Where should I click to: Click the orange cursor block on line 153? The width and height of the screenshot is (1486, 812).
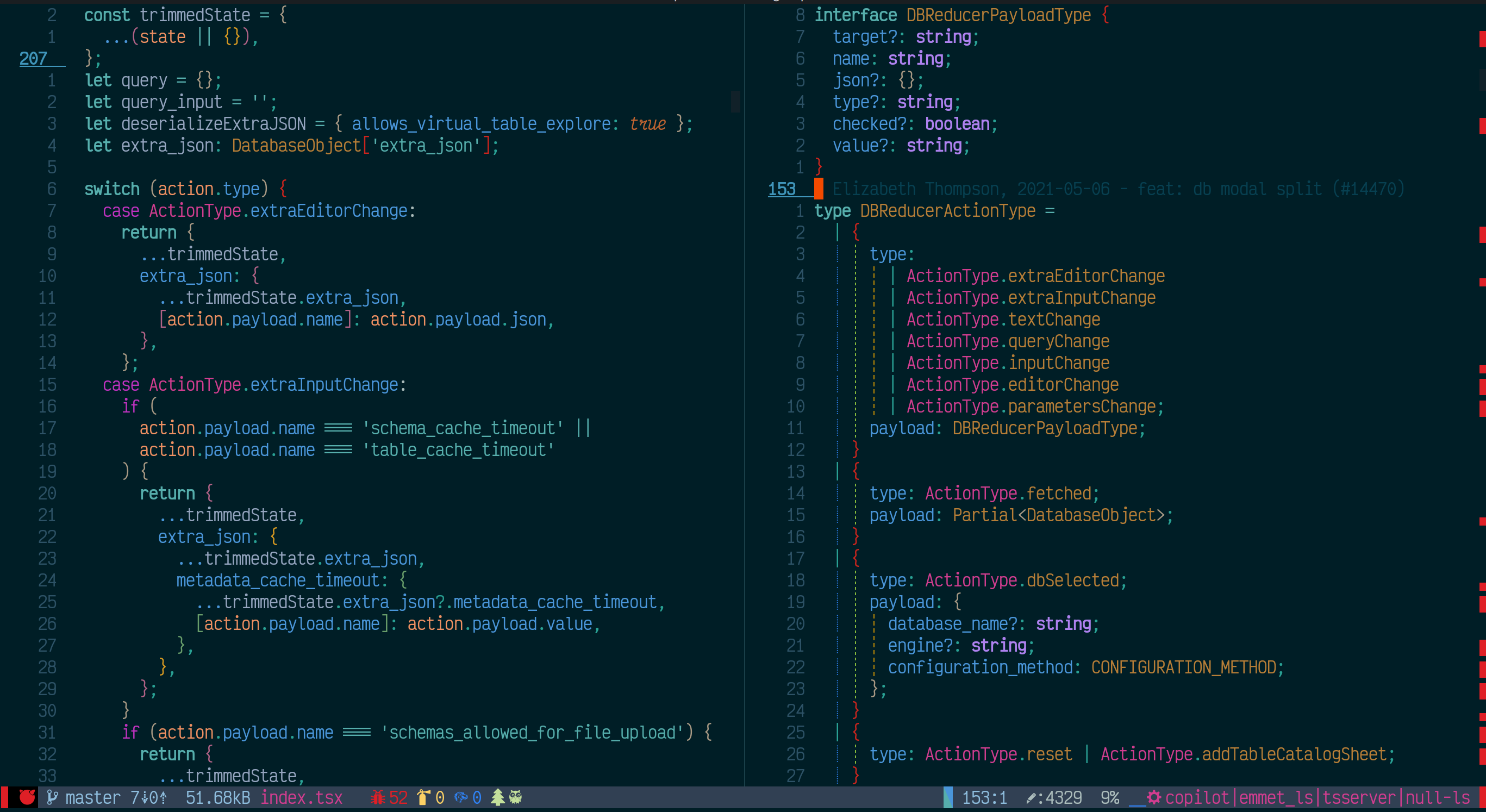pos(819,189)
